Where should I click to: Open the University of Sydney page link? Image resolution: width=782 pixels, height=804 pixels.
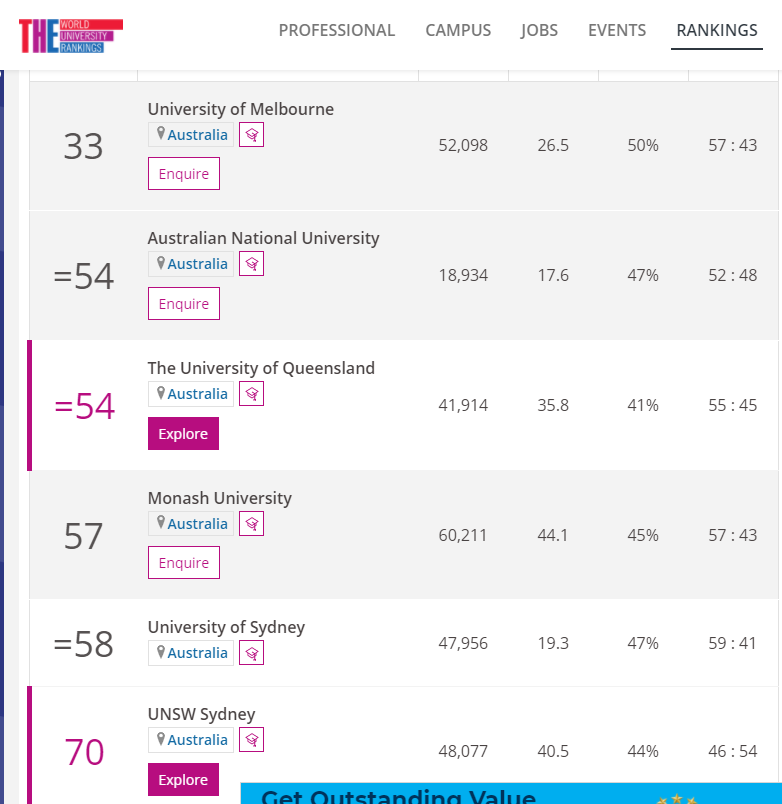(226, 627)
